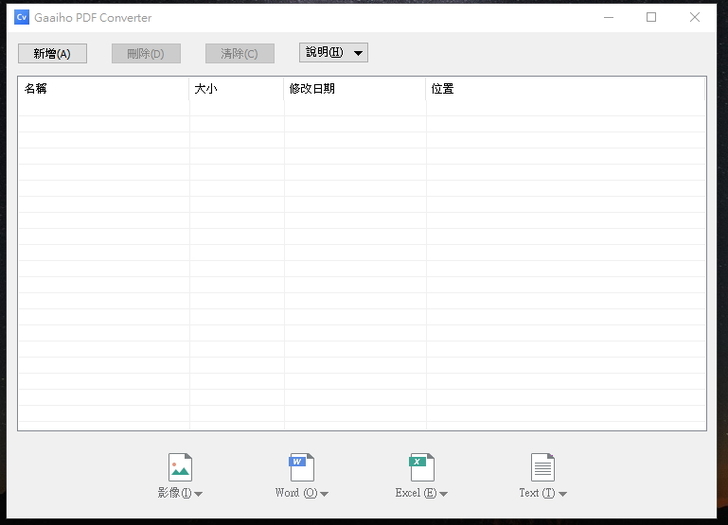Click the Text file convert icon
Screen dimensions: 728x525
[543, 467]
